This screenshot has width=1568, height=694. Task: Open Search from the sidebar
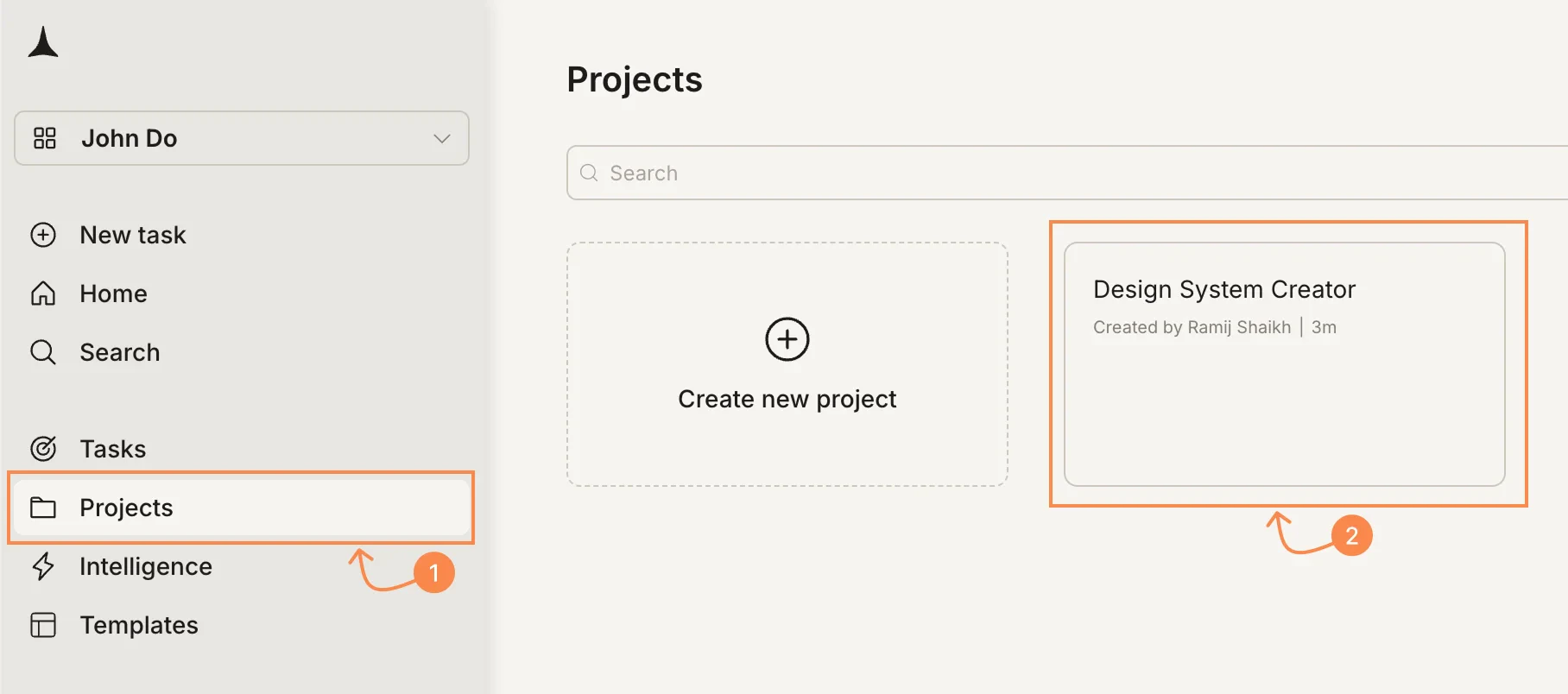pos(120,352)
